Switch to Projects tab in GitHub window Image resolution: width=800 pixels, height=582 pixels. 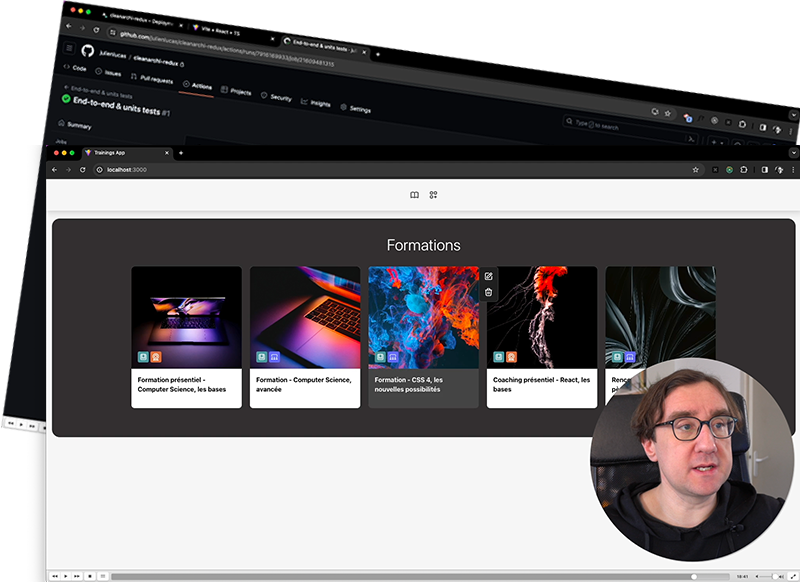[236, 91]
